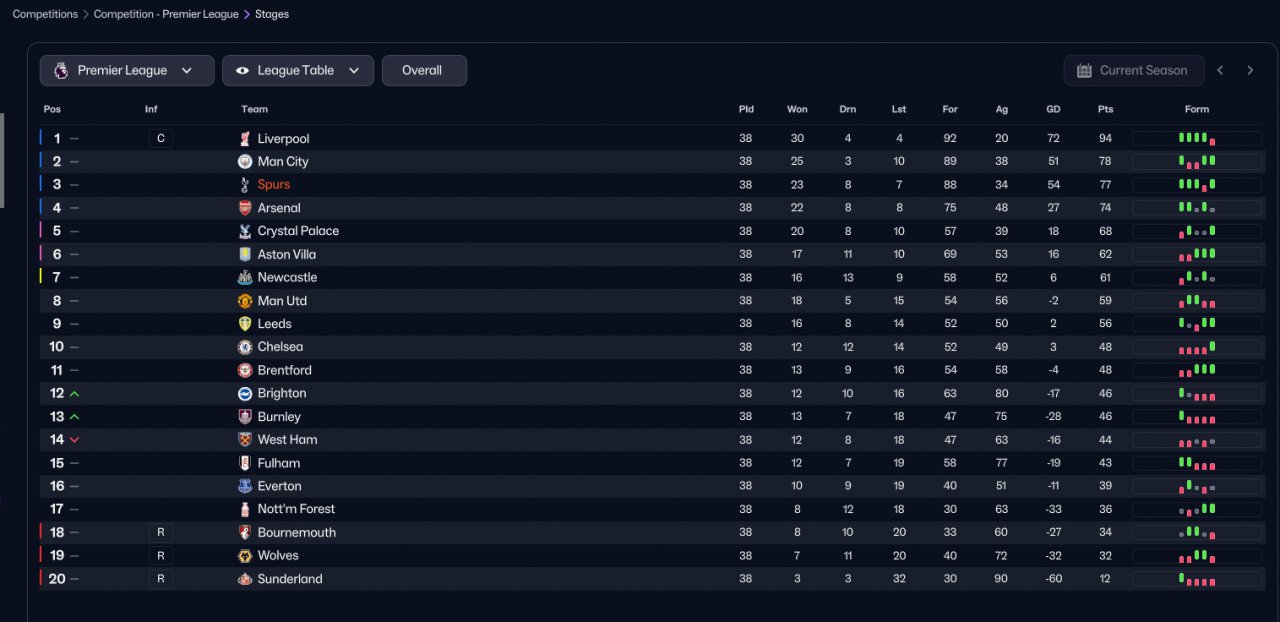Open the Current Season selector
This screenshot has height=622, width=1280.
(x=1132, y=71)
